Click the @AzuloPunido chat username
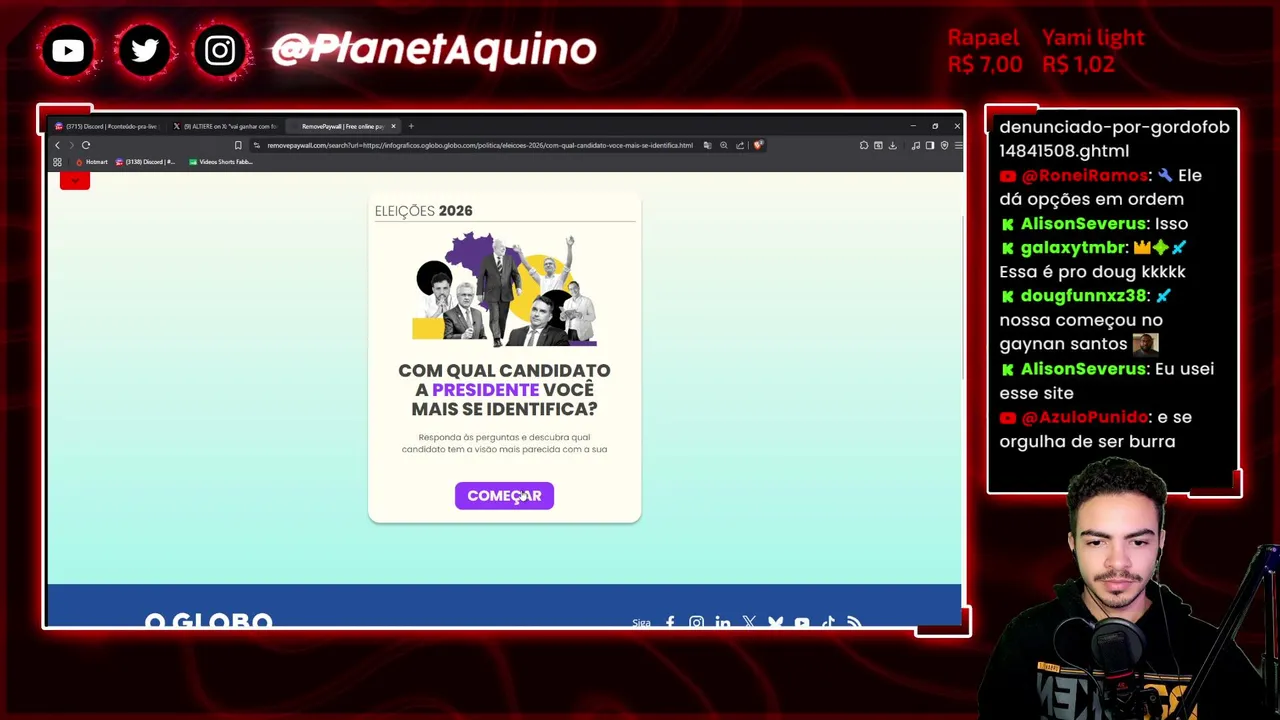This screenshot has height=720, width=1280. coord(1084,417)
